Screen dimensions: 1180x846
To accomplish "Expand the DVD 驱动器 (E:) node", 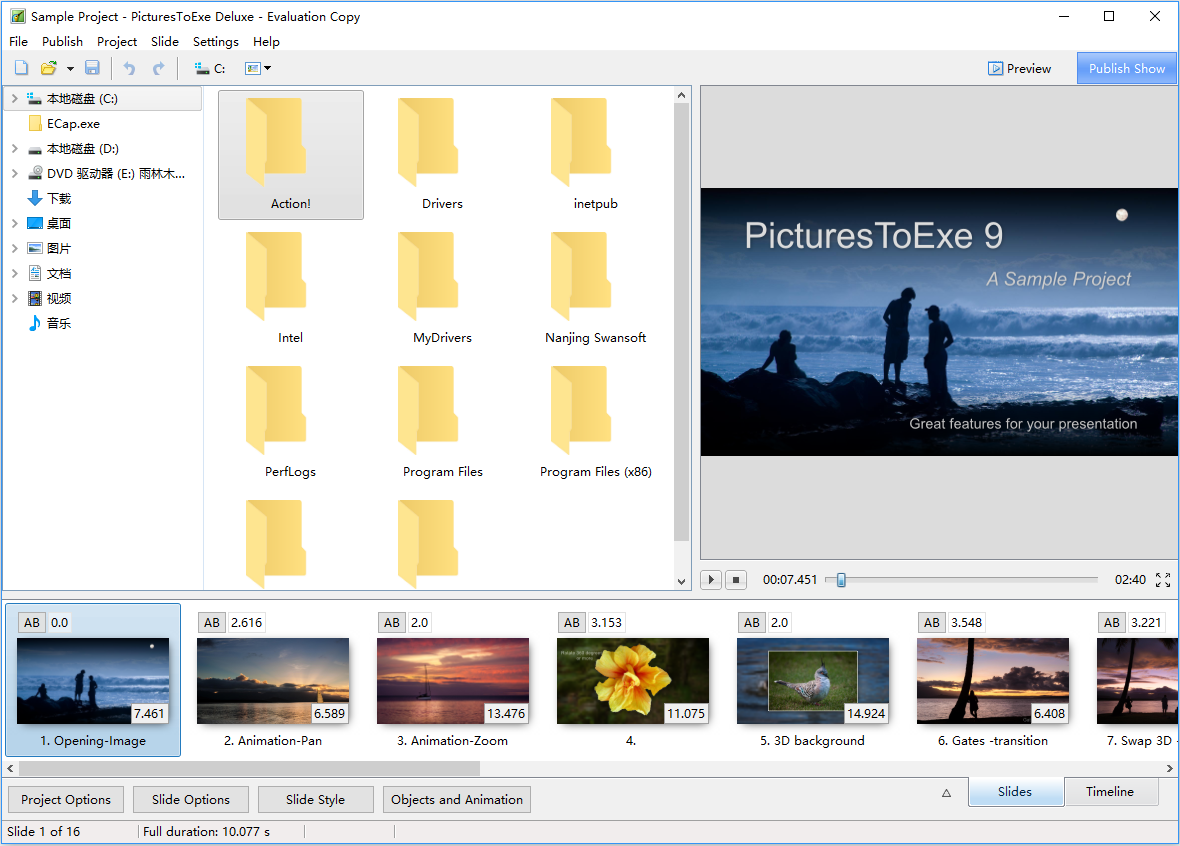I will 14,174.
